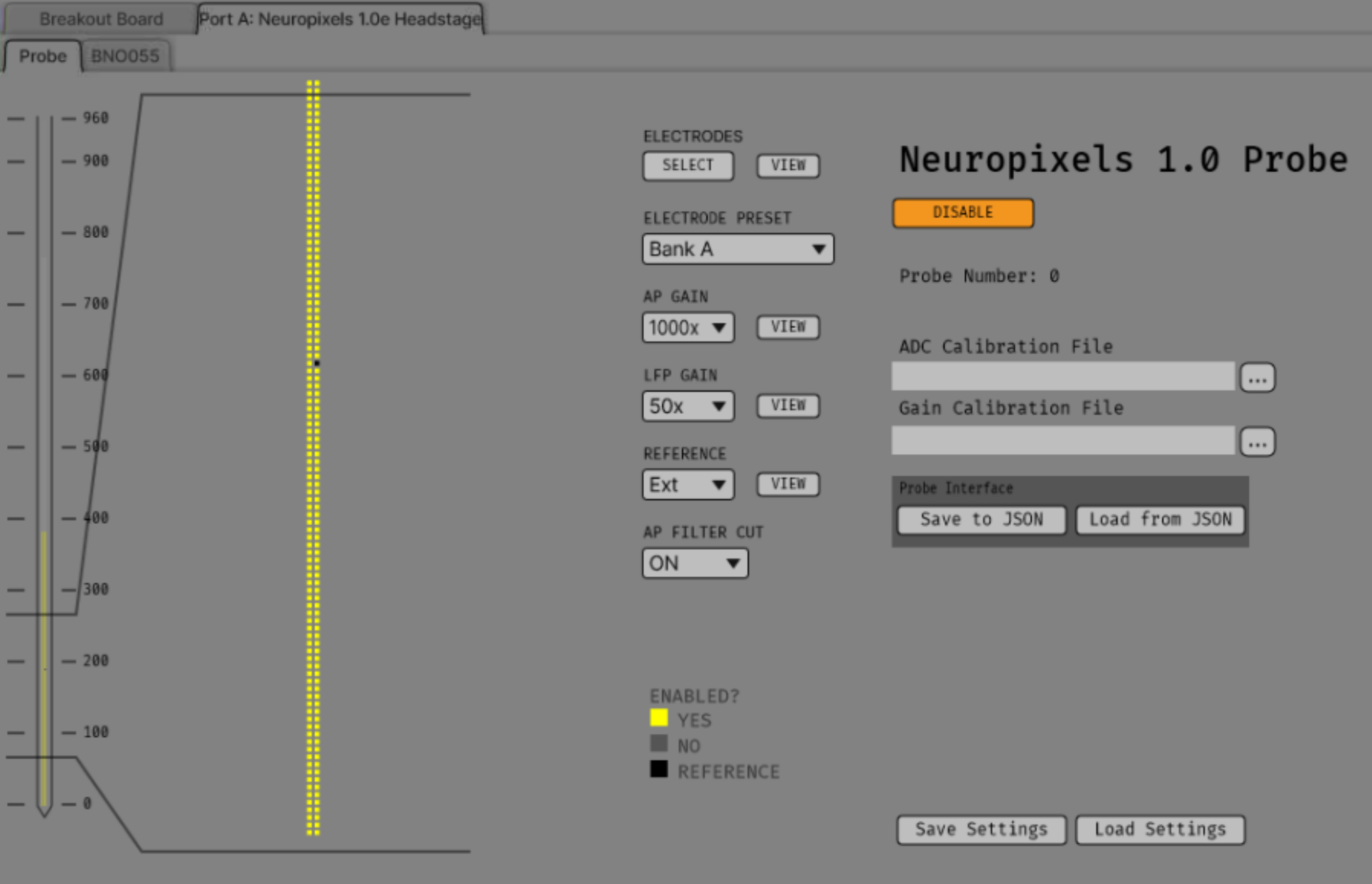Click the 'Neuropixels 1.0 Probe' title

coord(1123,159)
